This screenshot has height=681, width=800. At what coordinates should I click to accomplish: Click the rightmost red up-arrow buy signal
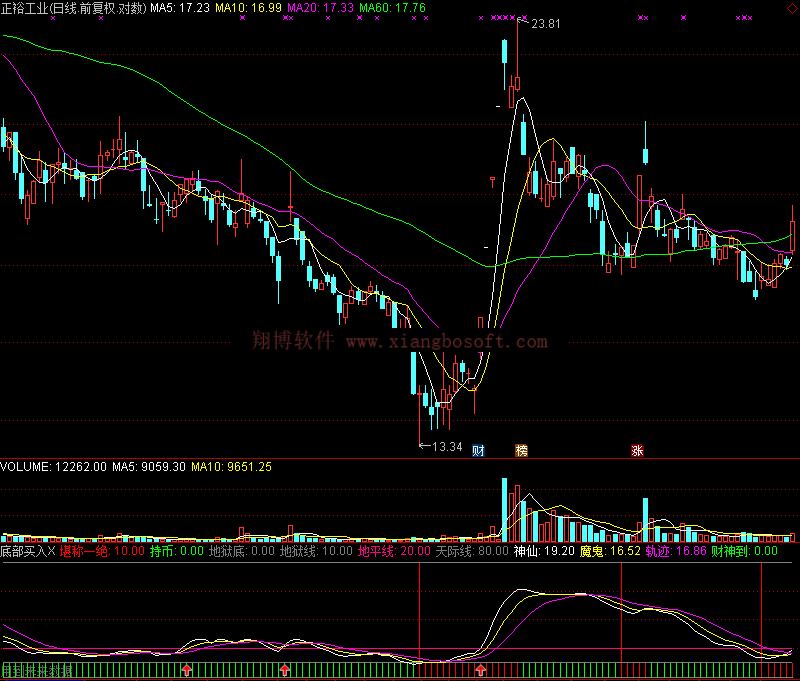(481, 670)
